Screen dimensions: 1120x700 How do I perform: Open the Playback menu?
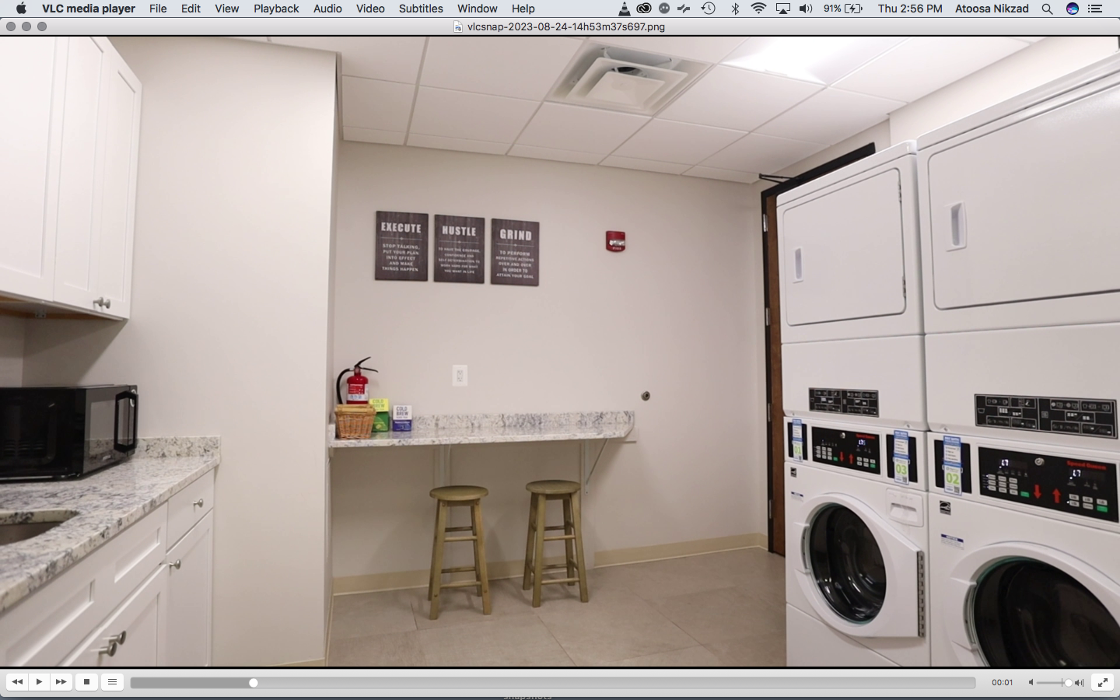[276, 8]
